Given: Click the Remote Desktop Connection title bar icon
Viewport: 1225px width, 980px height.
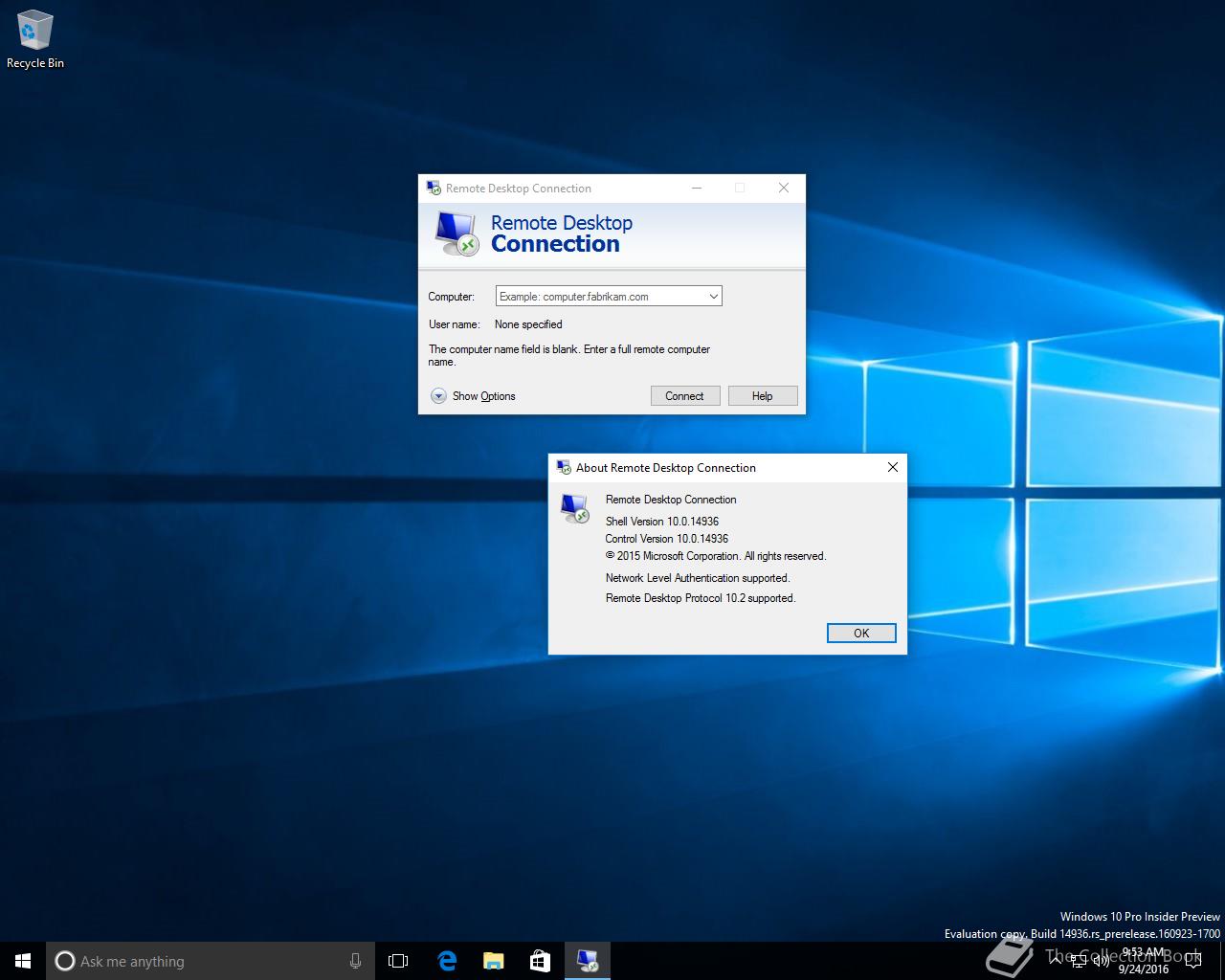Looking at the screenshot, I should (x=434, y=188).
